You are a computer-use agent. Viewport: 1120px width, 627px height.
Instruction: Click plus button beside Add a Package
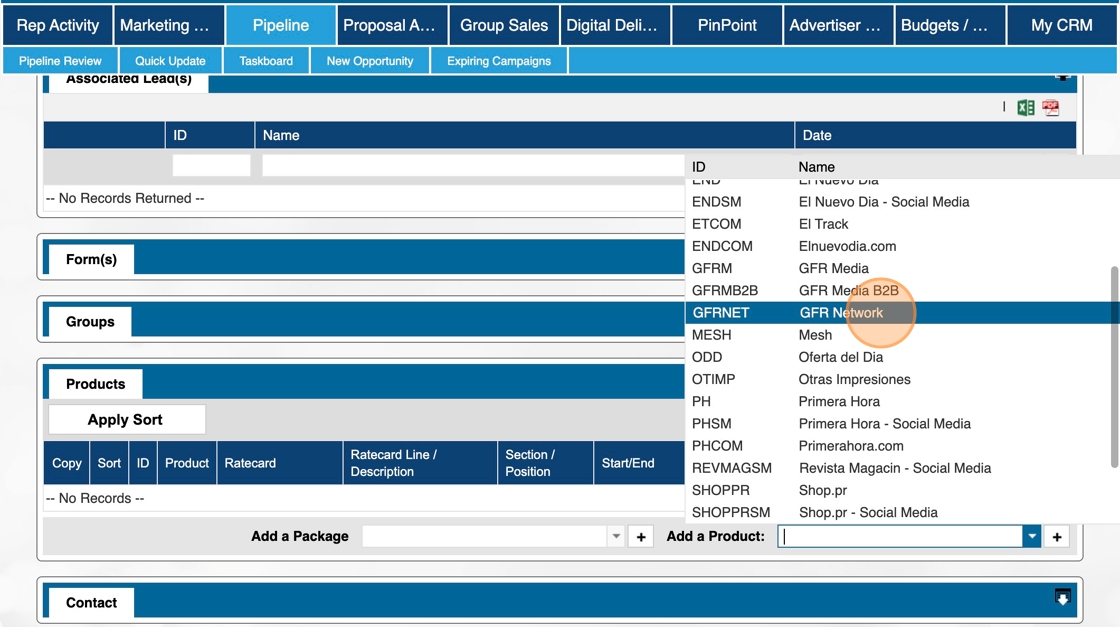(x=641, y=536)
